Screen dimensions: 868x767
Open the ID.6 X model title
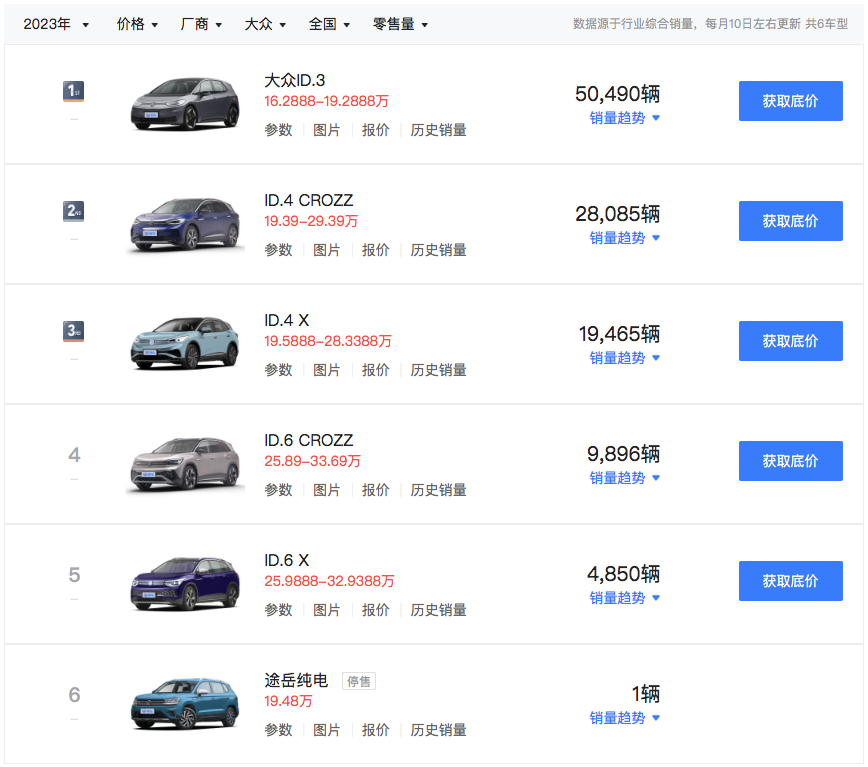[x=286, y=561]
